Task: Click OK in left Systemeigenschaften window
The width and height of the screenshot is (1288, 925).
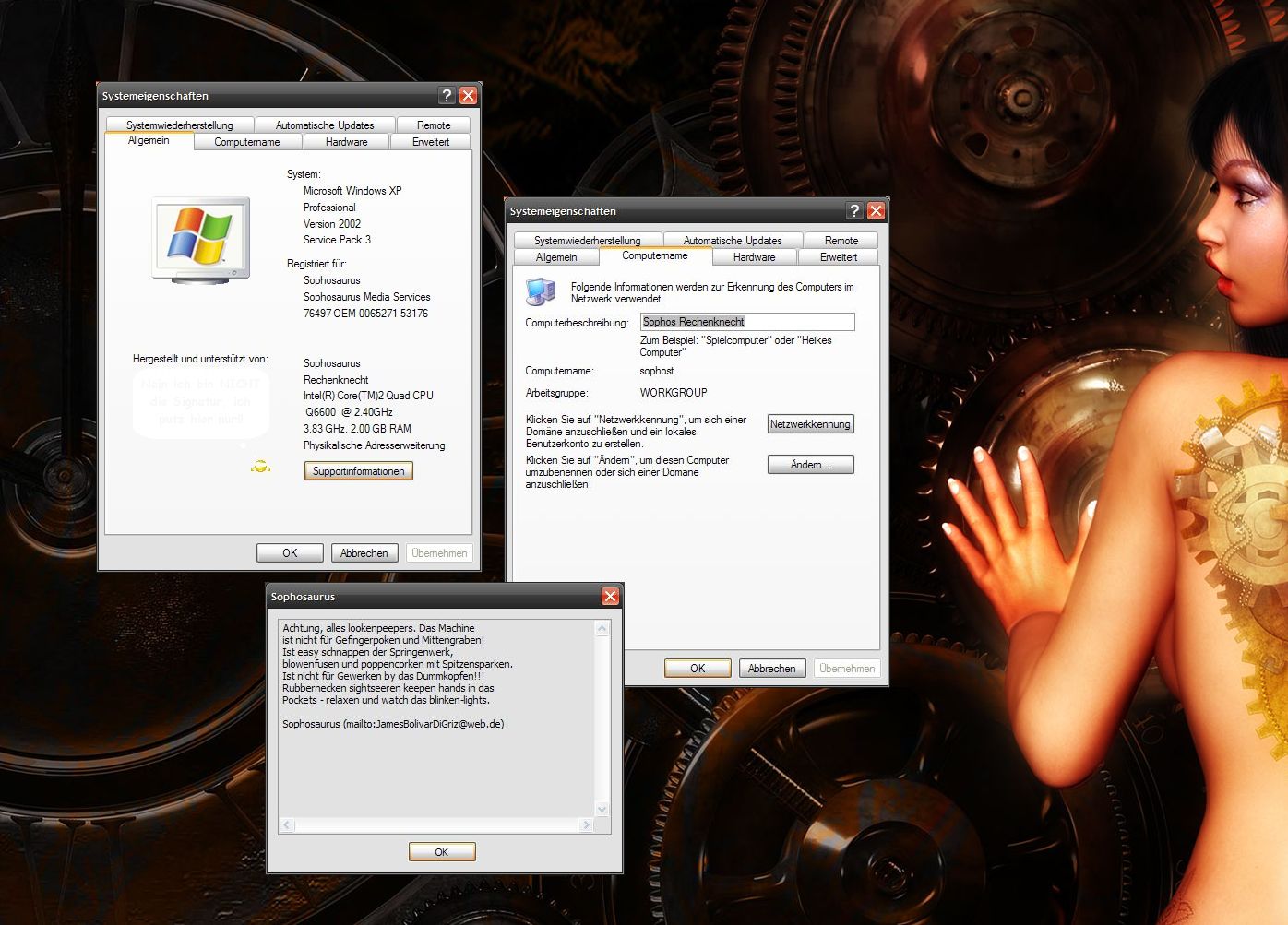Action: [290, 553]
